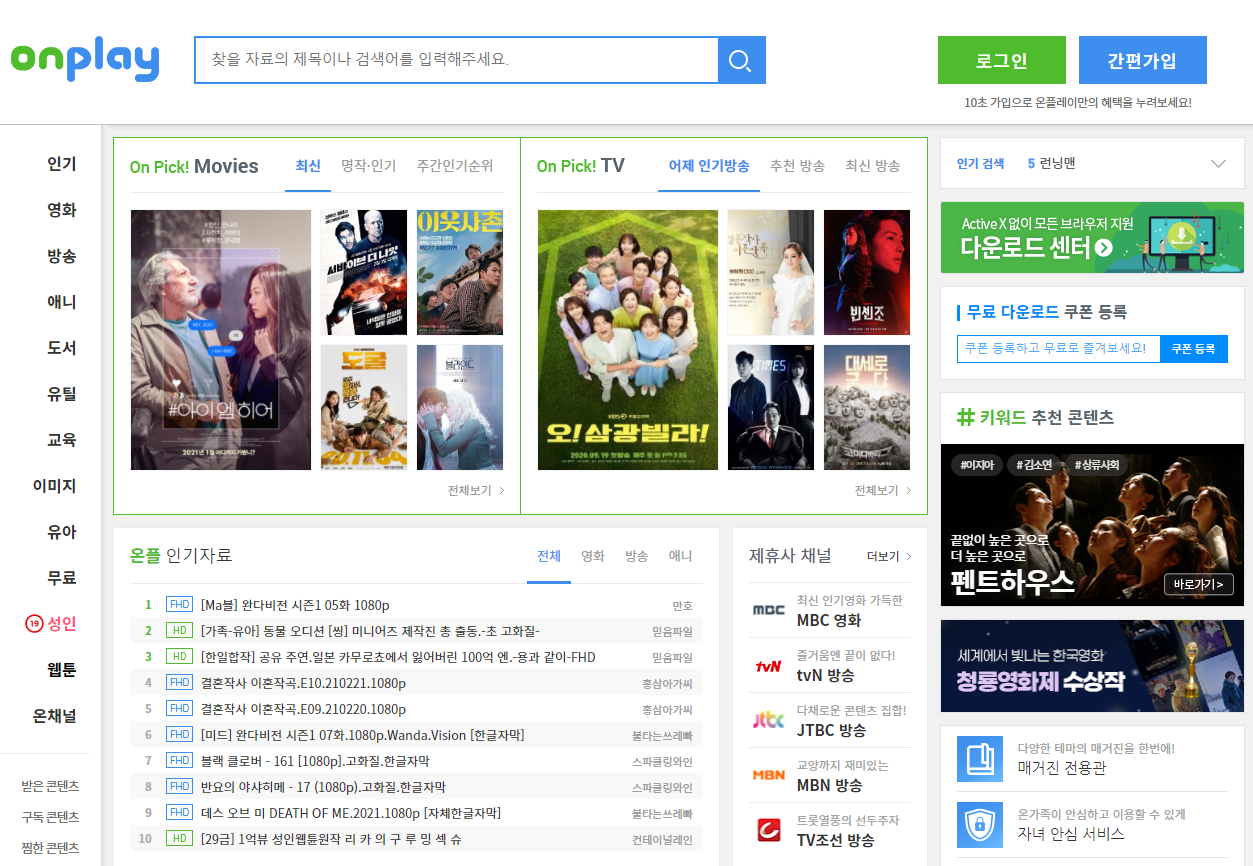This screenshot has height=866, width=1253.
Task: Open the TV조선 방송 channel logo
Action: point(769,830)
